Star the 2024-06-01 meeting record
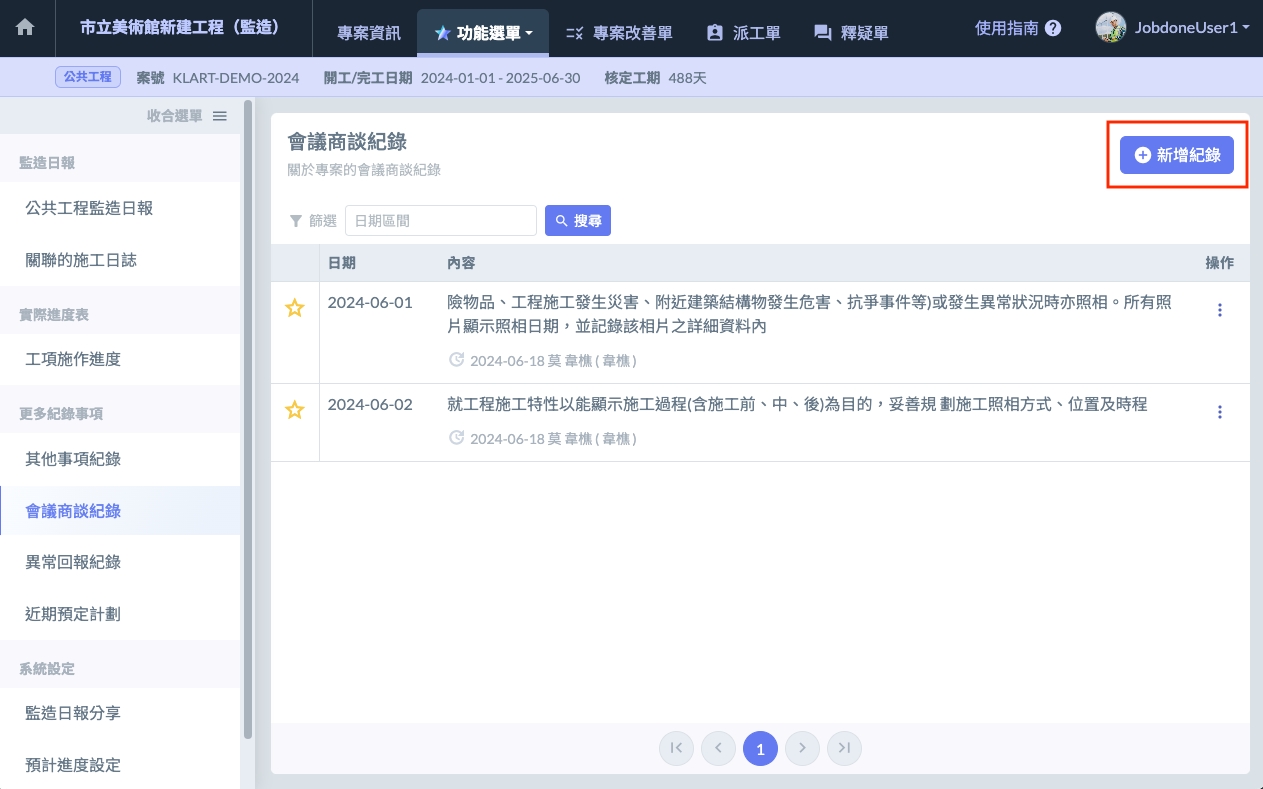This screenshot has height=789, width=1263. point(295,309)
